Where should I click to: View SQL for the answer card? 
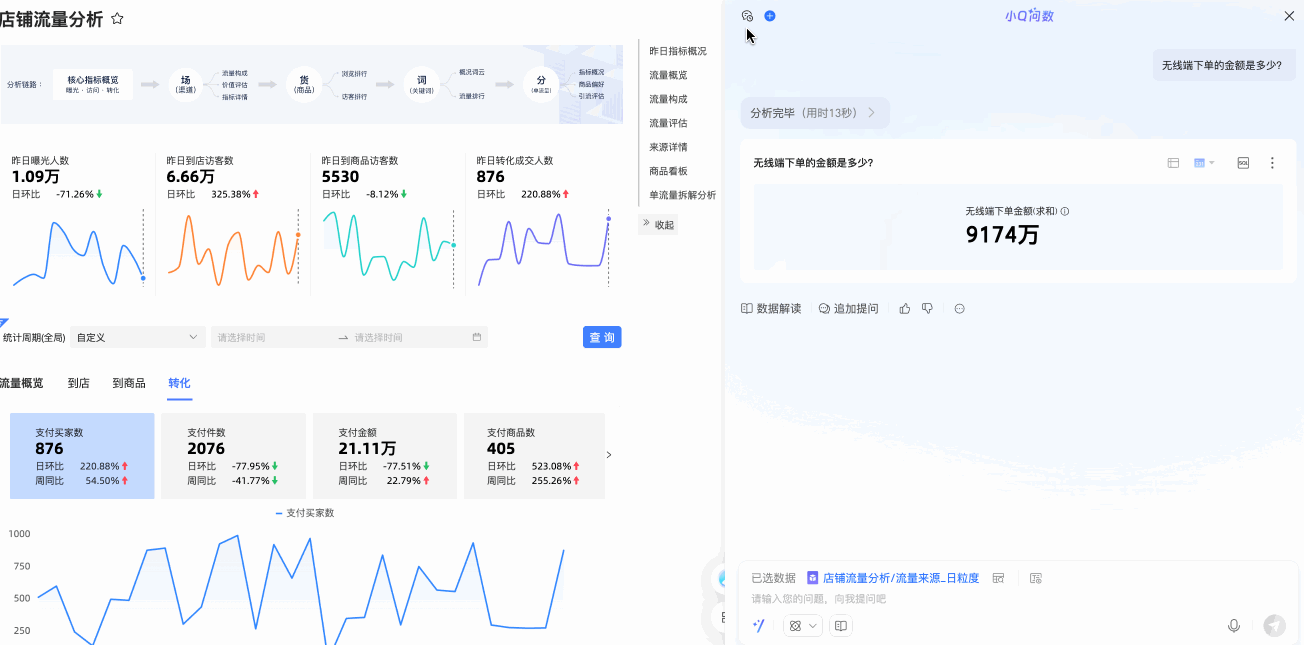pyautogui.click(x=1243, y=163)
